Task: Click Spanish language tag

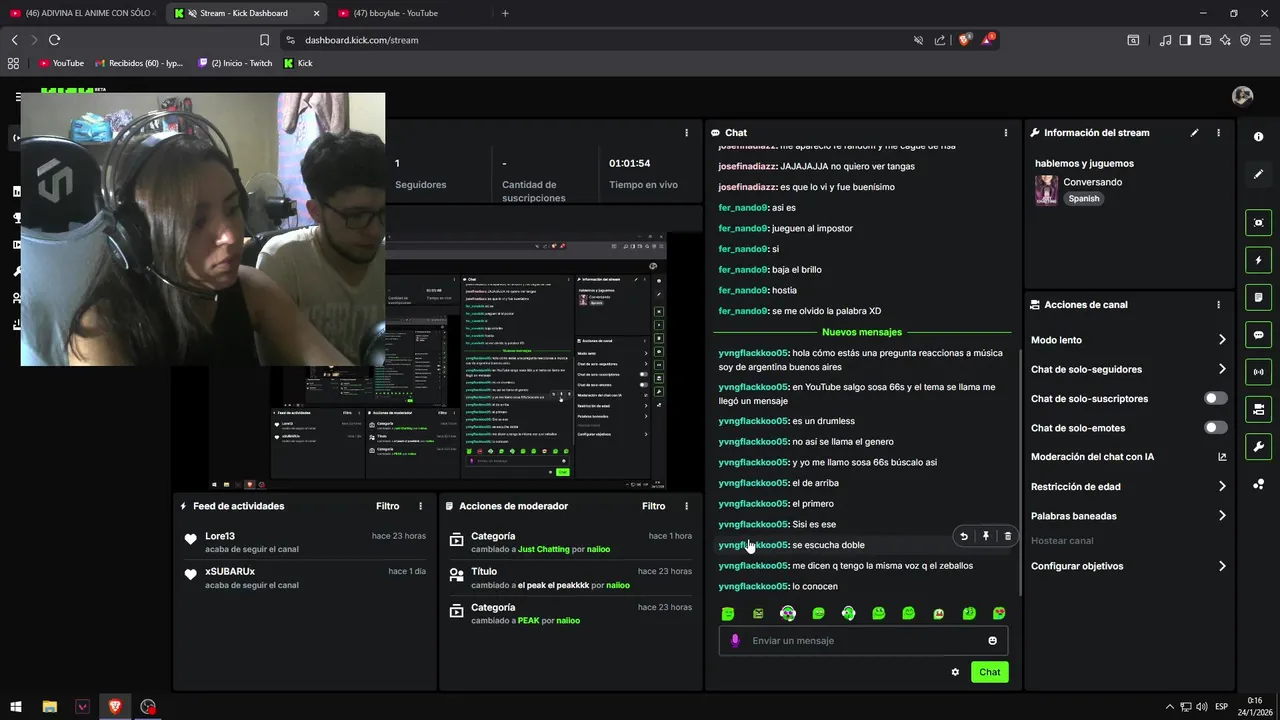Action: tap(1083, 198)
